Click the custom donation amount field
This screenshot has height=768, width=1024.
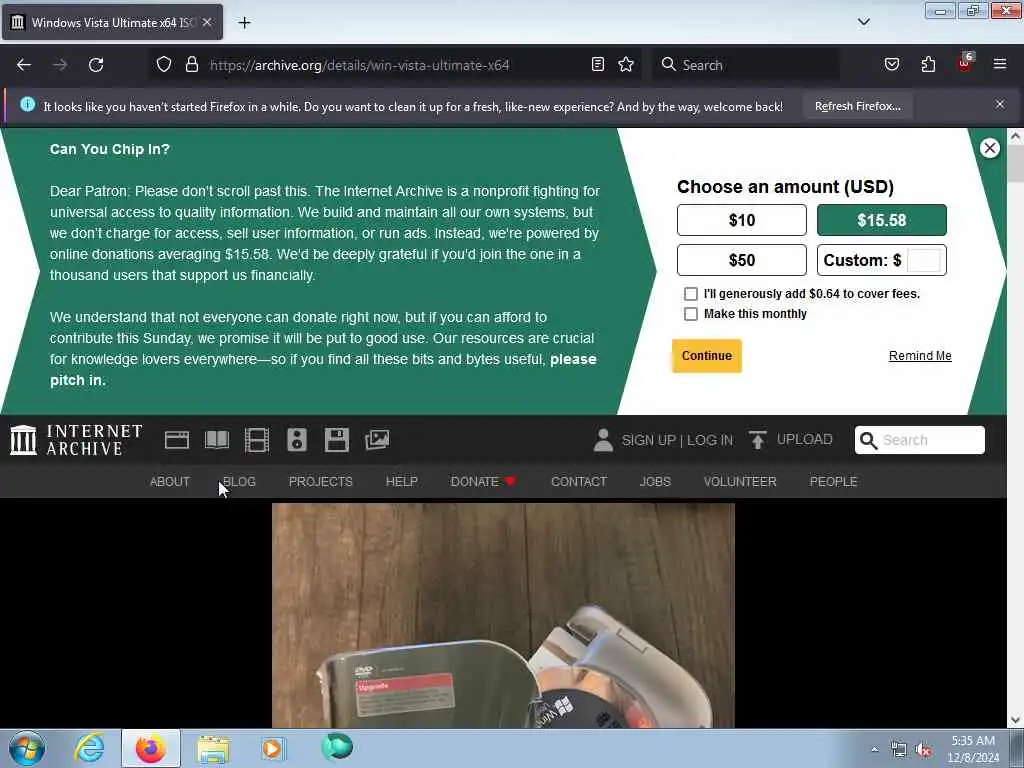(x=924, y=260)
